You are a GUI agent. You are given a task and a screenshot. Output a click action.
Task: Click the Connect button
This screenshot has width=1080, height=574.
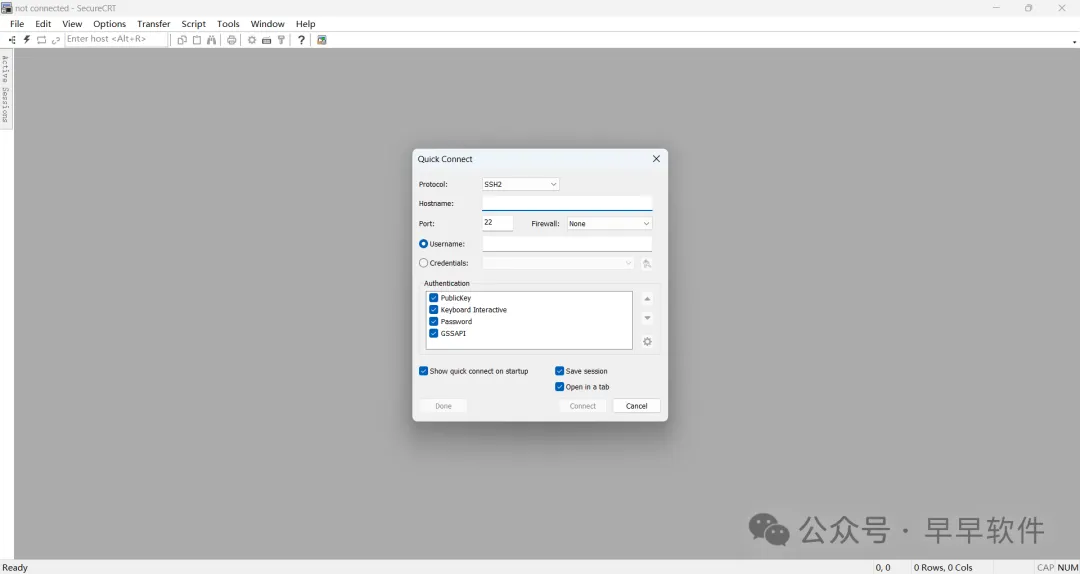583,406
